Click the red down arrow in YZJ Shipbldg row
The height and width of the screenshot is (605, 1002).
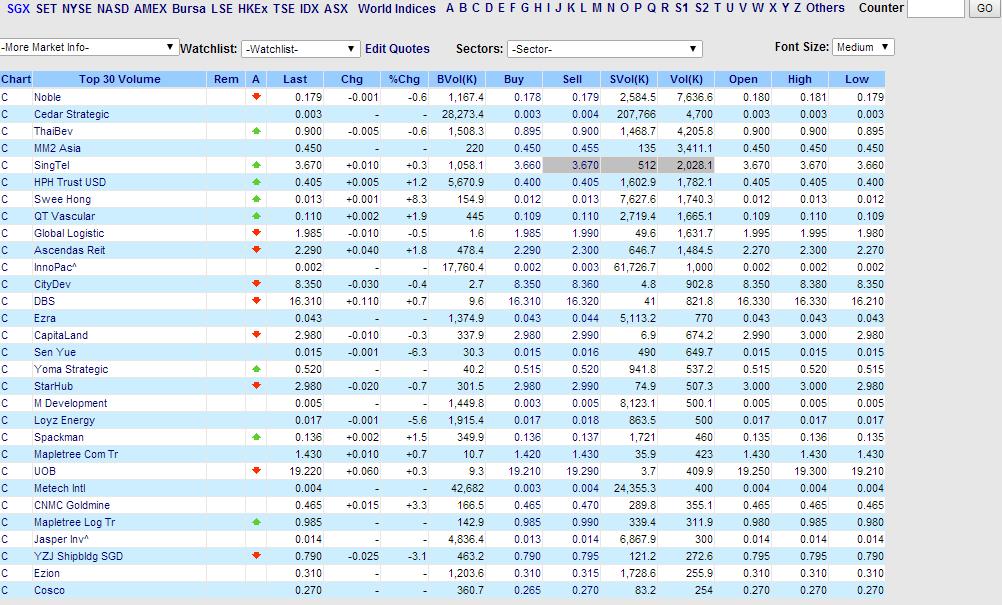coord(256,556)
